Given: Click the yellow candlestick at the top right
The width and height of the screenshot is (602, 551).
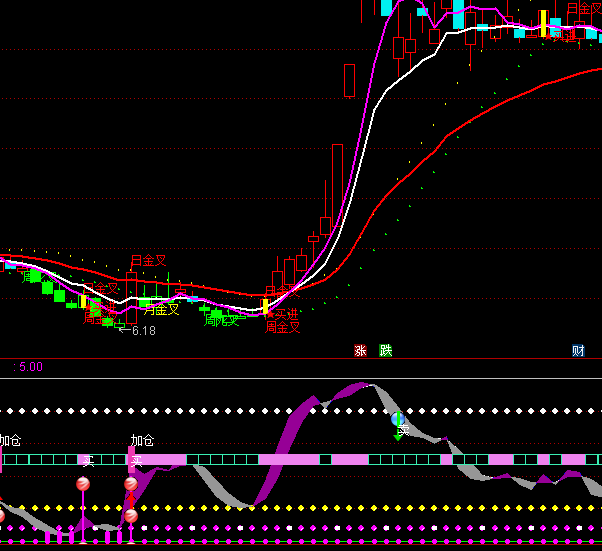Looking at the screenshot, I should coord(544,23).
